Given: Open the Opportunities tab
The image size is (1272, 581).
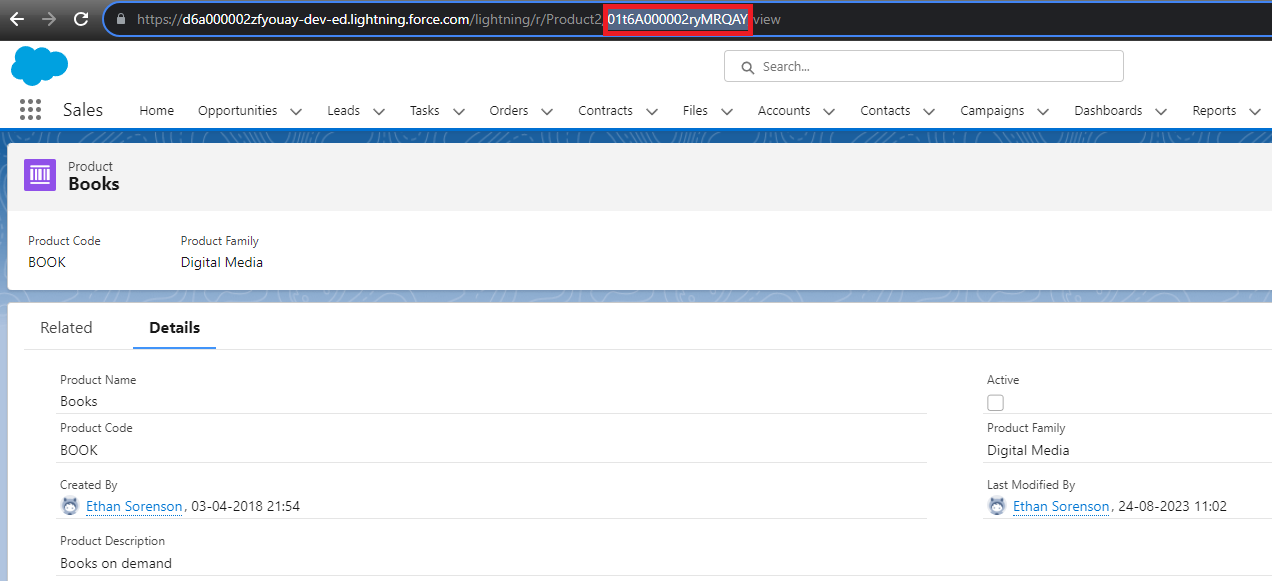Looking at the screenshot, I should (x=238, y=111).
